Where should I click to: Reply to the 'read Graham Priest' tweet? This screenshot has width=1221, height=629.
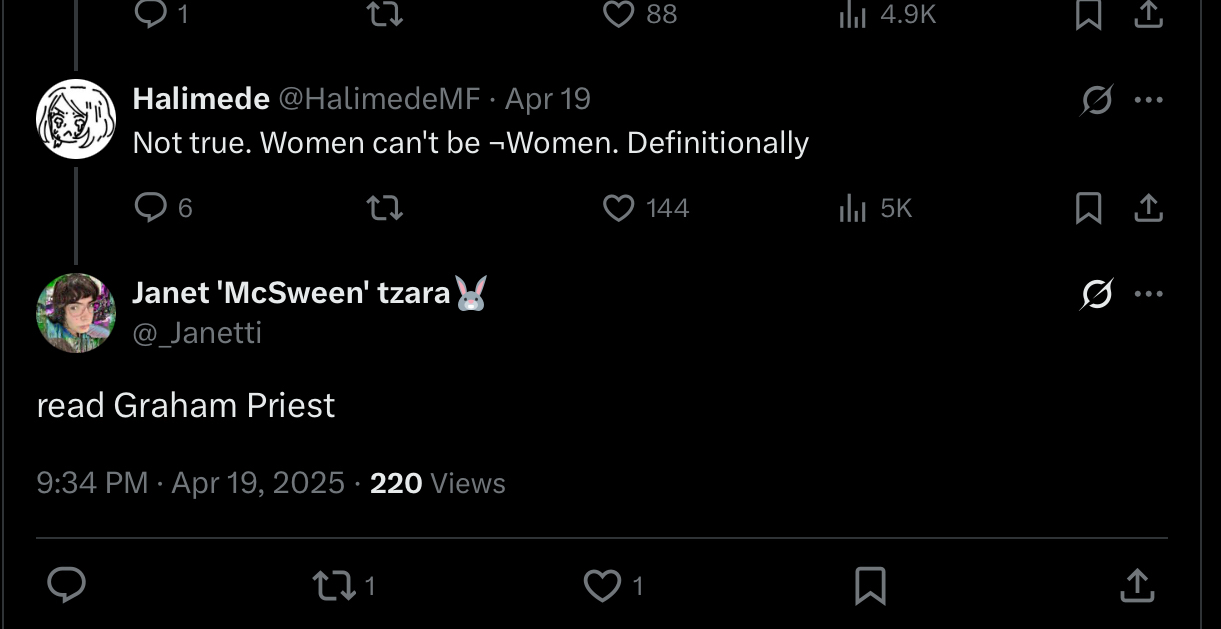click(x=66, y=585)
